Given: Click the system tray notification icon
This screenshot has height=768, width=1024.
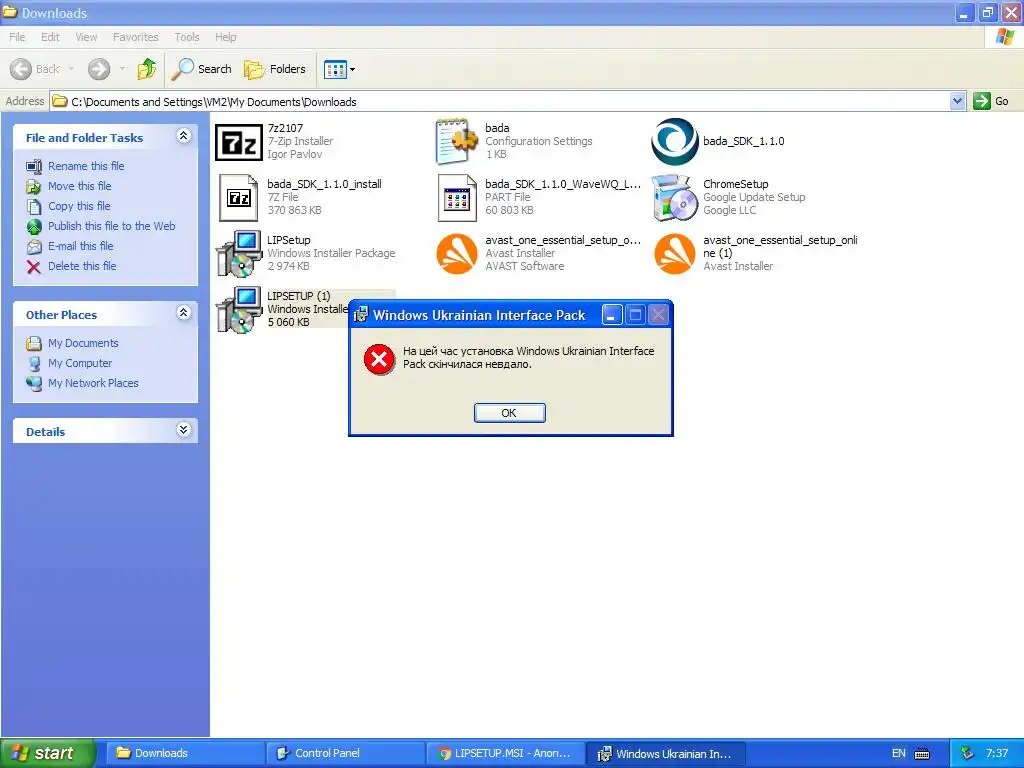Looking at the screenshot, I should click(968, 753).
